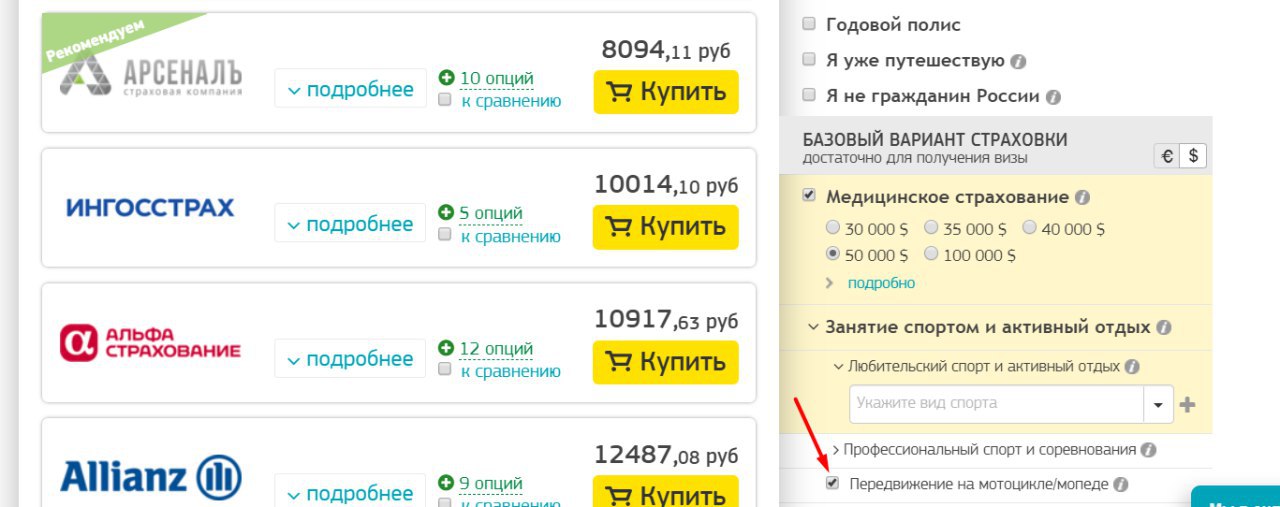Uncheck 'Передвижение на мотоцикле/мопеде' checkbox
1280x507 pixels.
(832, 484)
